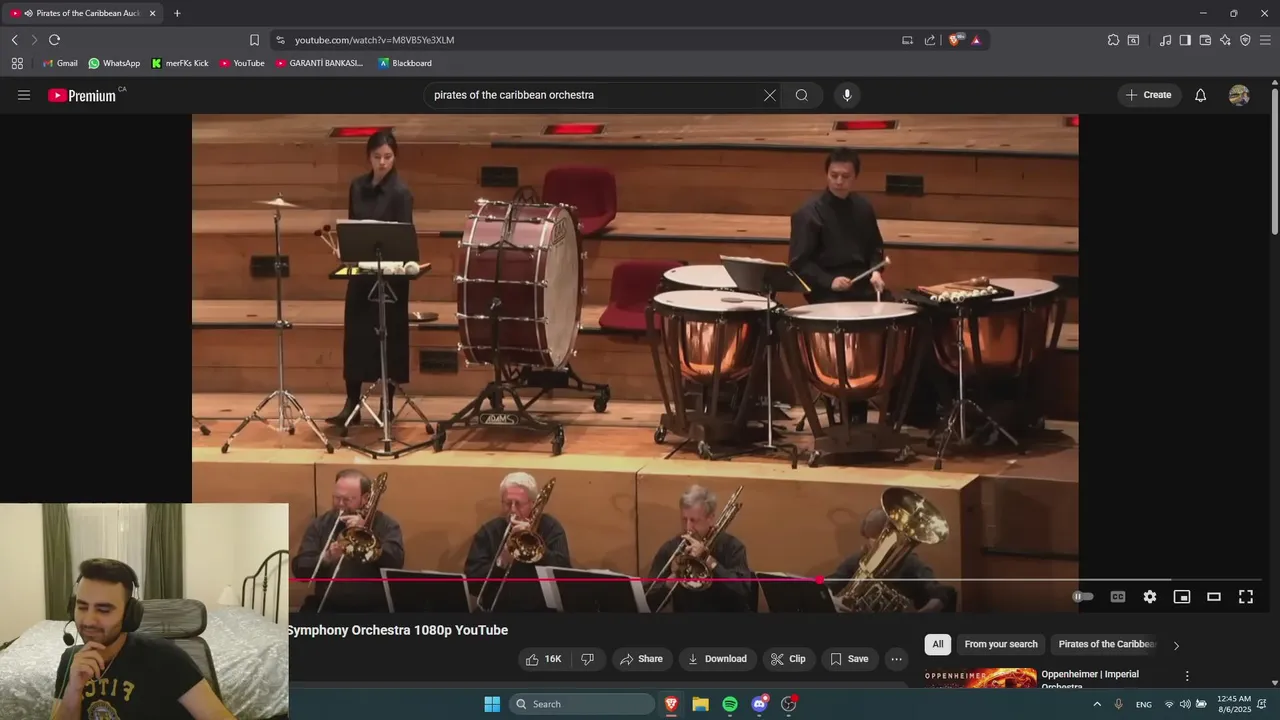The height and width of the screenshot is (720, 1280).
Task: Select From your search chip
Action: pyautogui.click(x=1001, y=644)
